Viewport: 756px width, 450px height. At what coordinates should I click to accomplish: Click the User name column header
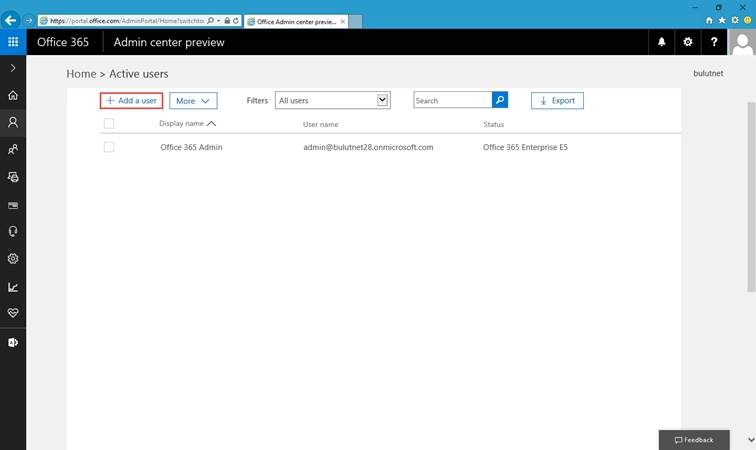tap(321, 124)
